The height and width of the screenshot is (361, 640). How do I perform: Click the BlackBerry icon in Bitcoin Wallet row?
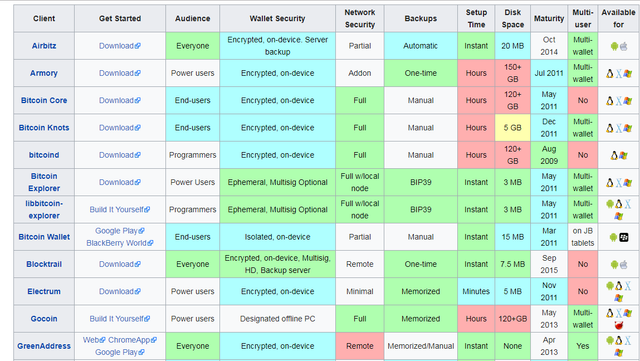(624, 237)
